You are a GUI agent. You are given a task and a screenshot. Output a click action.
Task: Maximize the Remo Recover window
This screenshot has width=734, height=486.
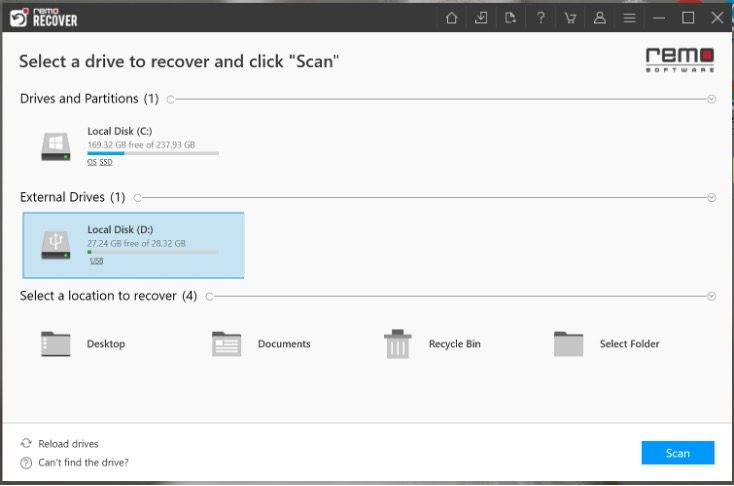[x=688, y=18]
